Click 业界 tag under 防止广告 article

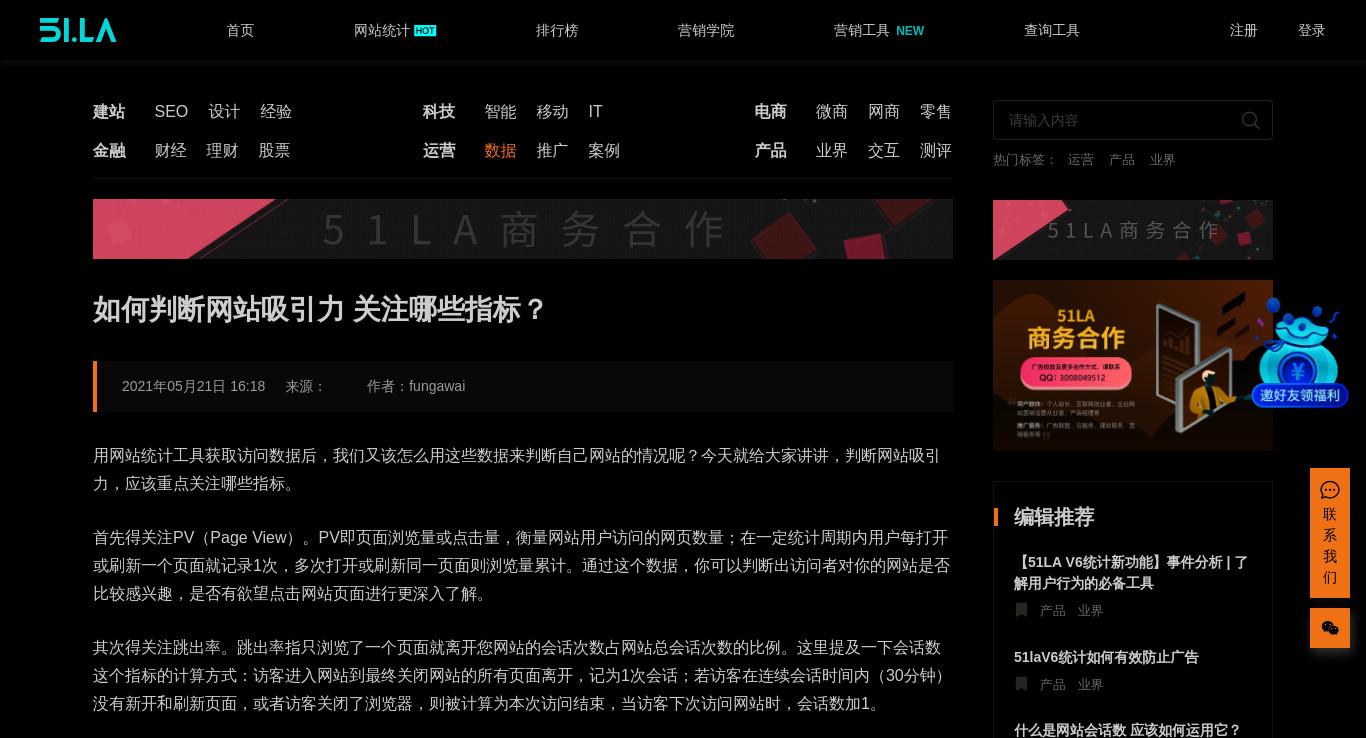click(1090, 685)
